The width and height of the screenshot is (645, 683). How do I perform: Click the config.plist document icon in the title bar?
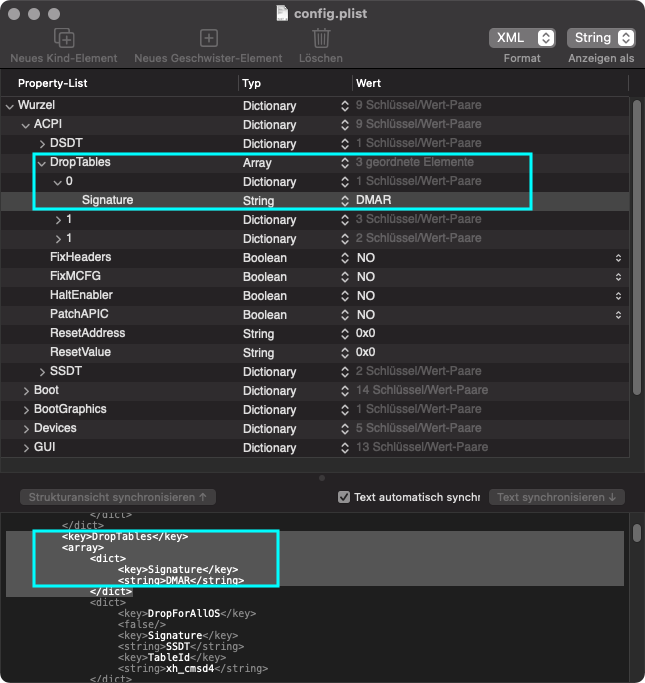pos(282,13)
